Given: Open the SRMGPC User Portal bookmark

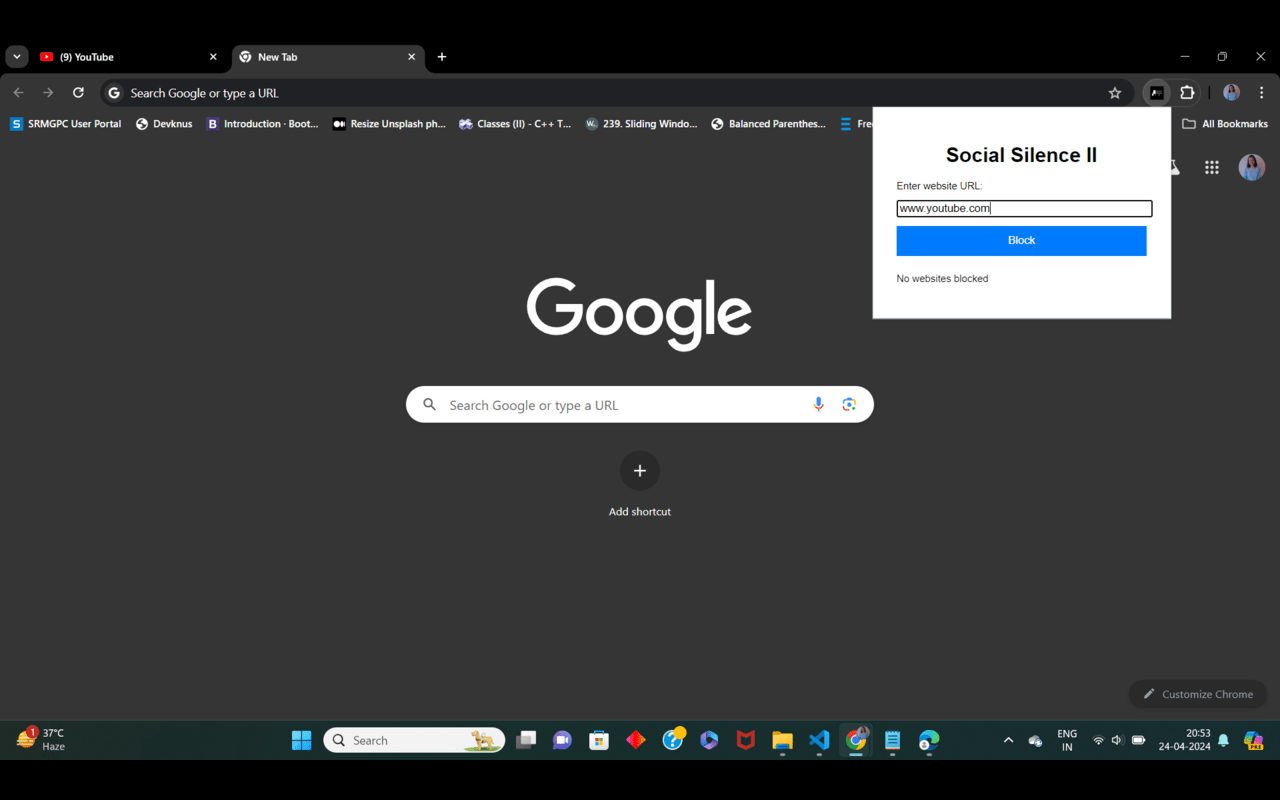Looking at the screenshot, I should pyautogui.click(x=66, y=124).
